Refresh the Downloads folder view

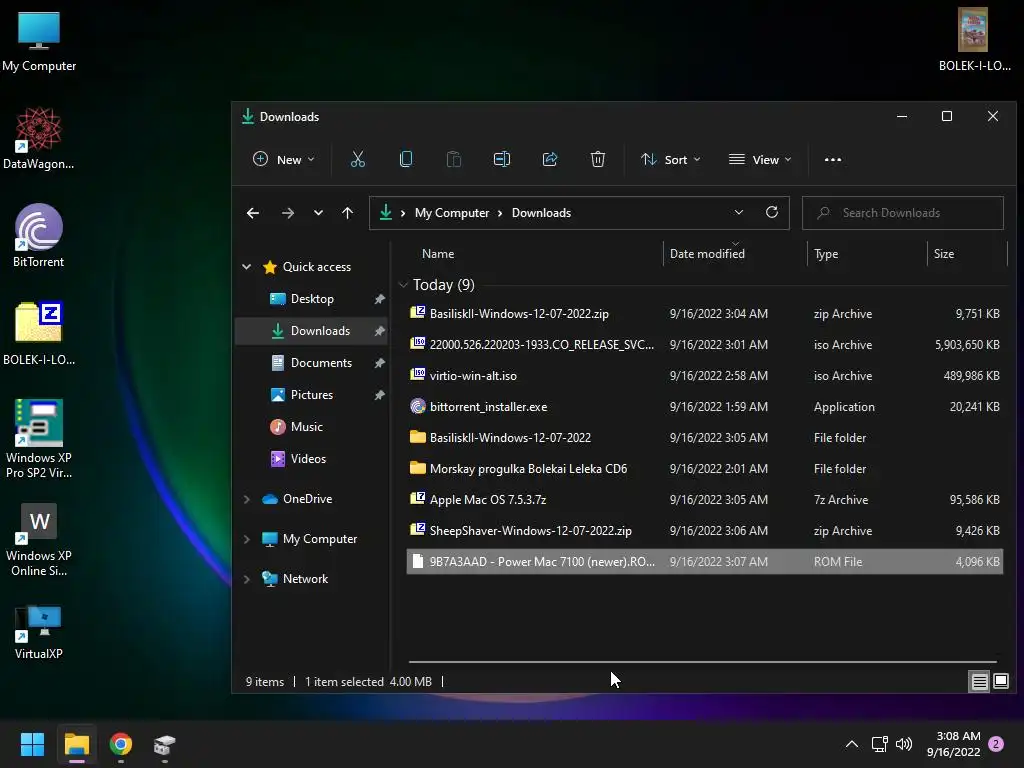pos(771,212)
